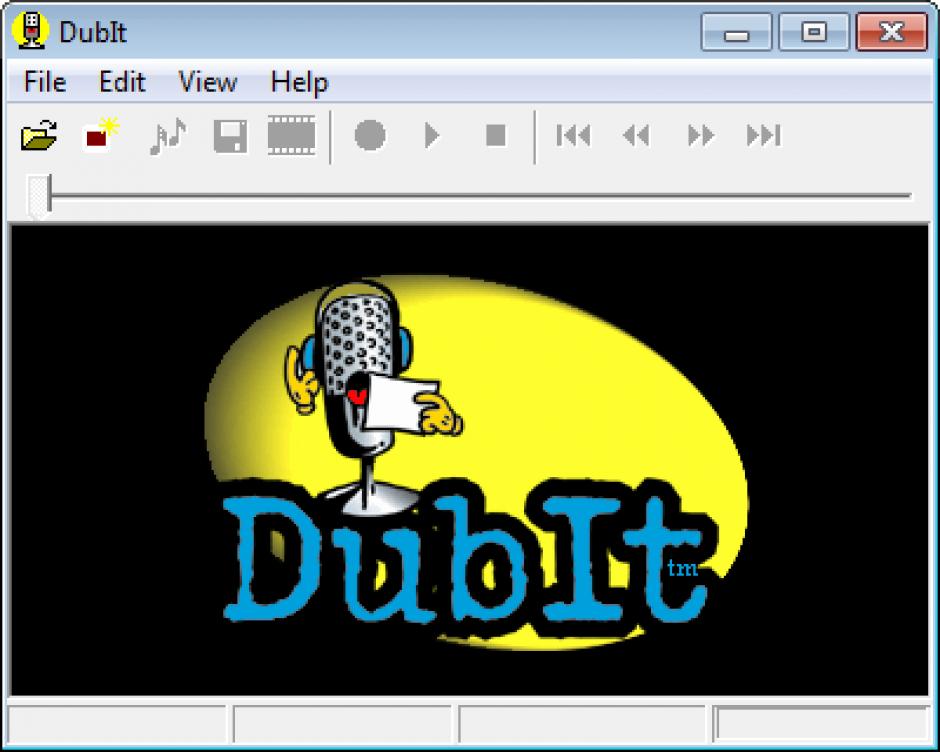
Task: Click the floppy disk save icon
Action: coord(230,136)
